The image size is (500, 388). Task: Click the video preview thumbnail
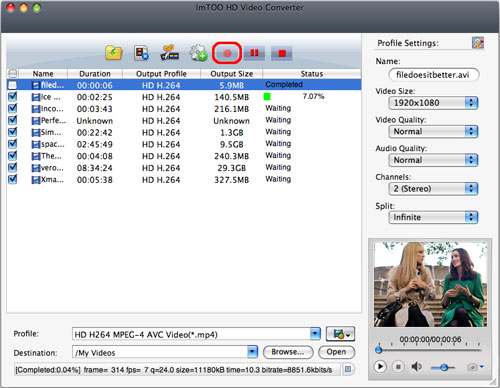[430, 284]
